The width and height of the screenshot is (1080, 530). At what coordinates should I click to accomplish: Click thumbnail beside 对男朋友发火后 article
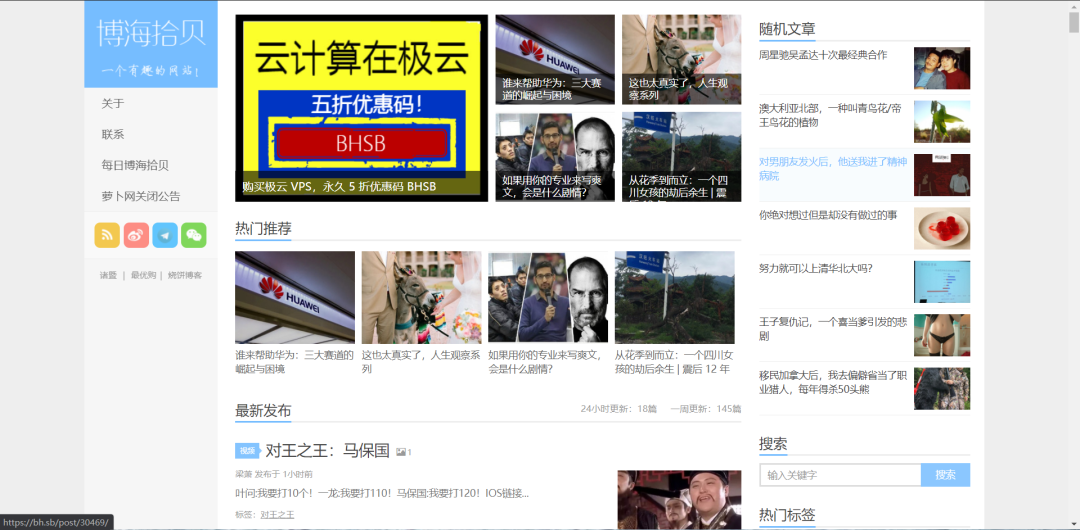pyautogui.click(x=942, y=175)
